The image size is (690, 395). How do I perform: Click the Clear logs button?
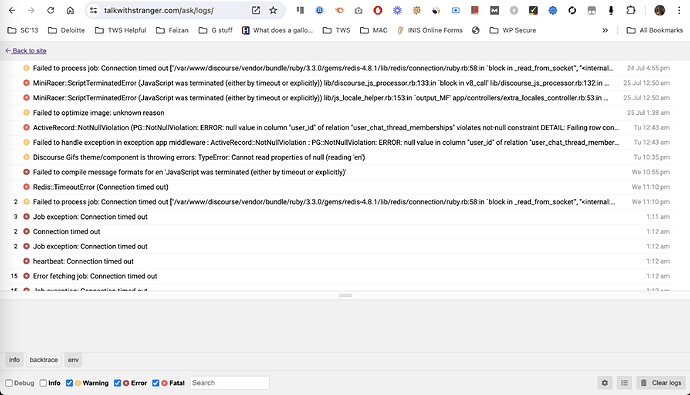662,383
